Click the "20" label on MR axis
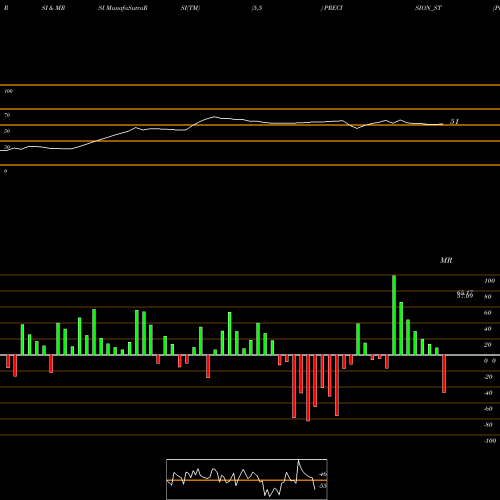This screenshot has height=500, width=500. pyautogui.click(x=488, y=345)
